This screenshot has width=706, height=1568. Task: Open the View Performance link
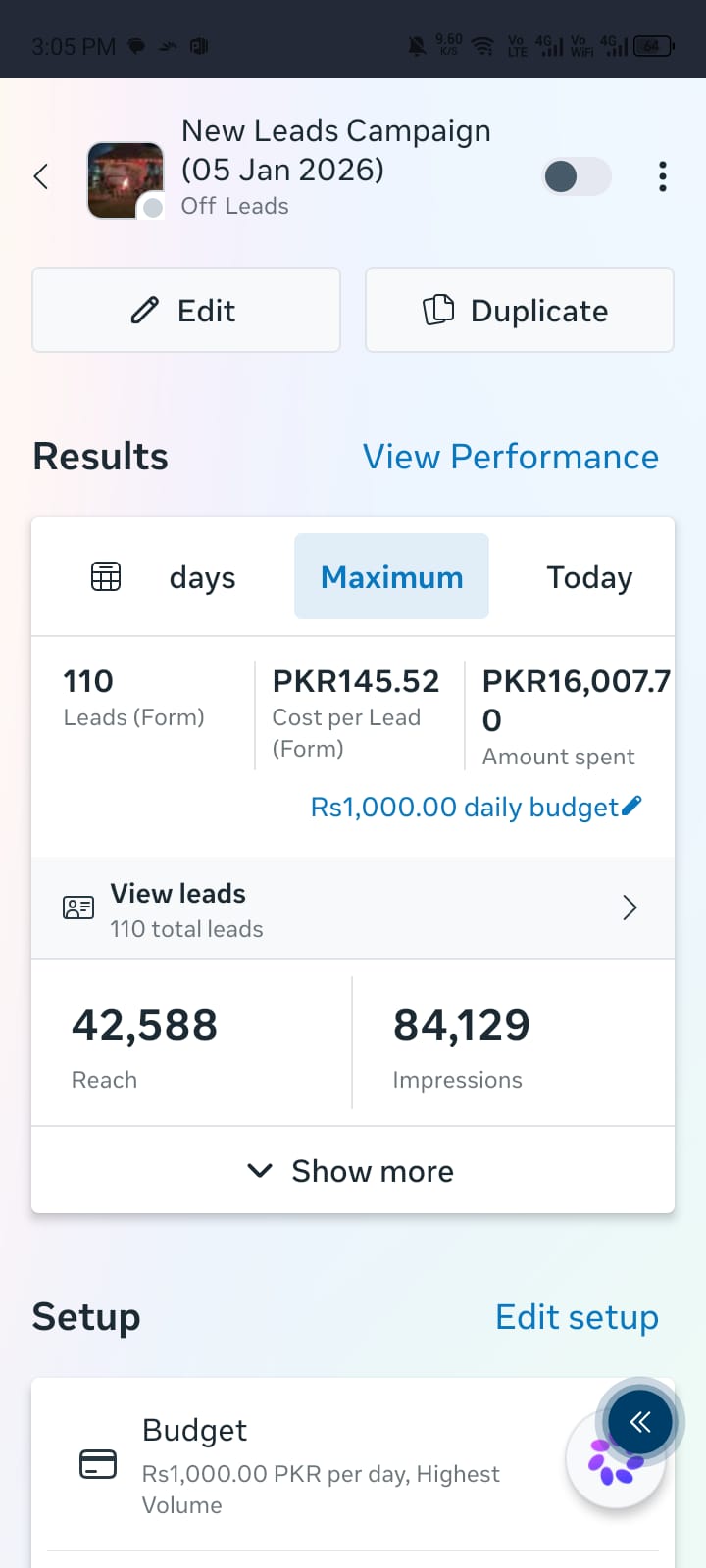511,457
